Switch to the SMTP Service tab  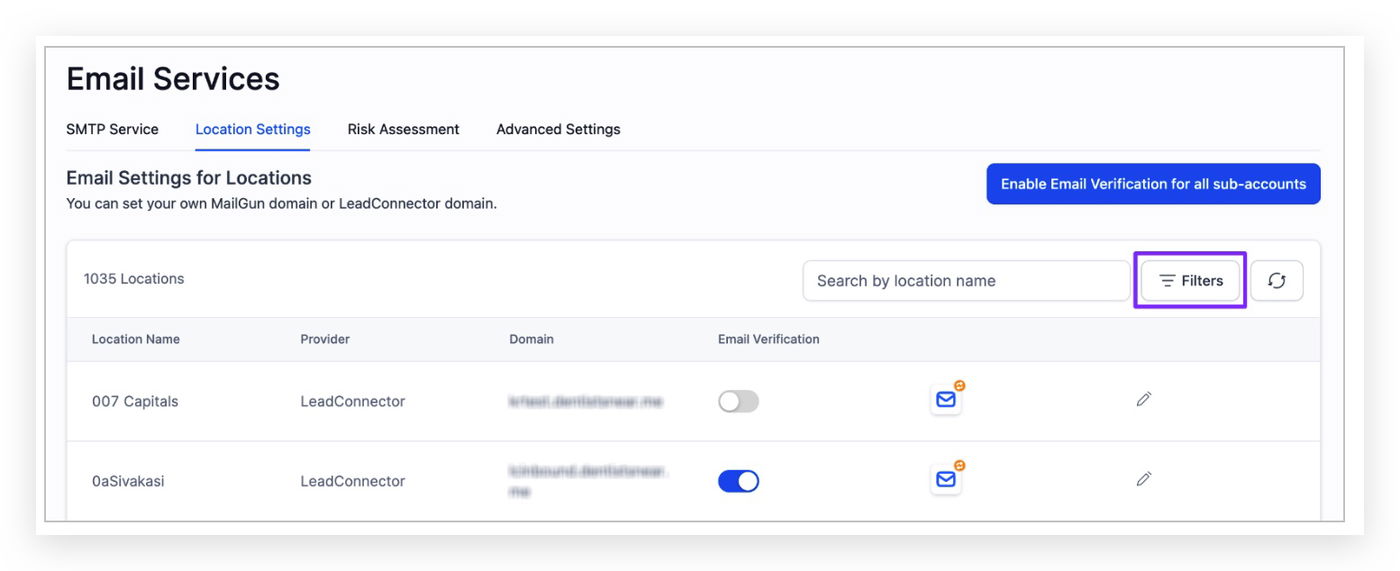pos(112,129)
